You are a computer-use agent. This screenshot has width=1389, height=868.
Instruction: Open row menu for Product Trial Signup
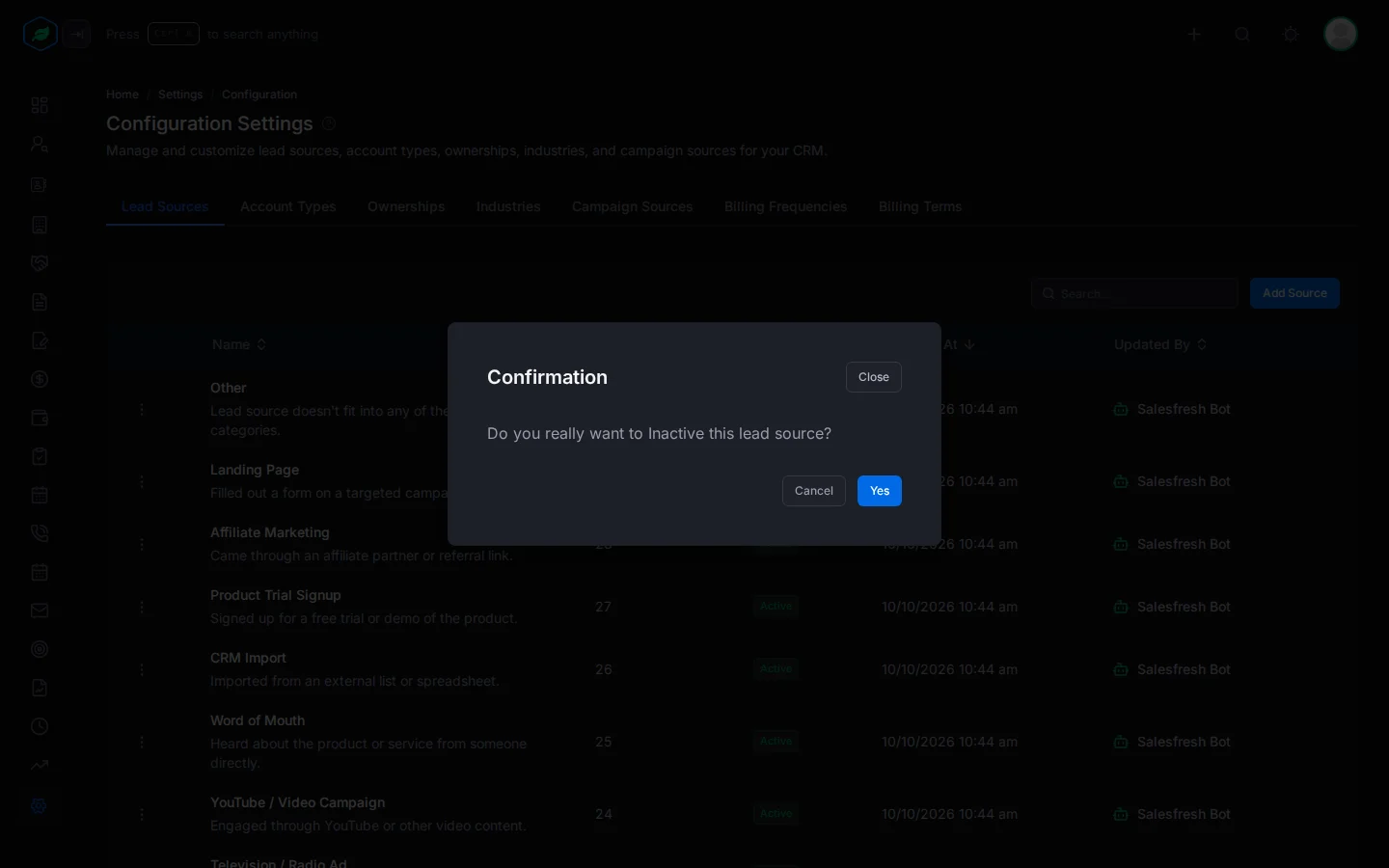(142, 607)
